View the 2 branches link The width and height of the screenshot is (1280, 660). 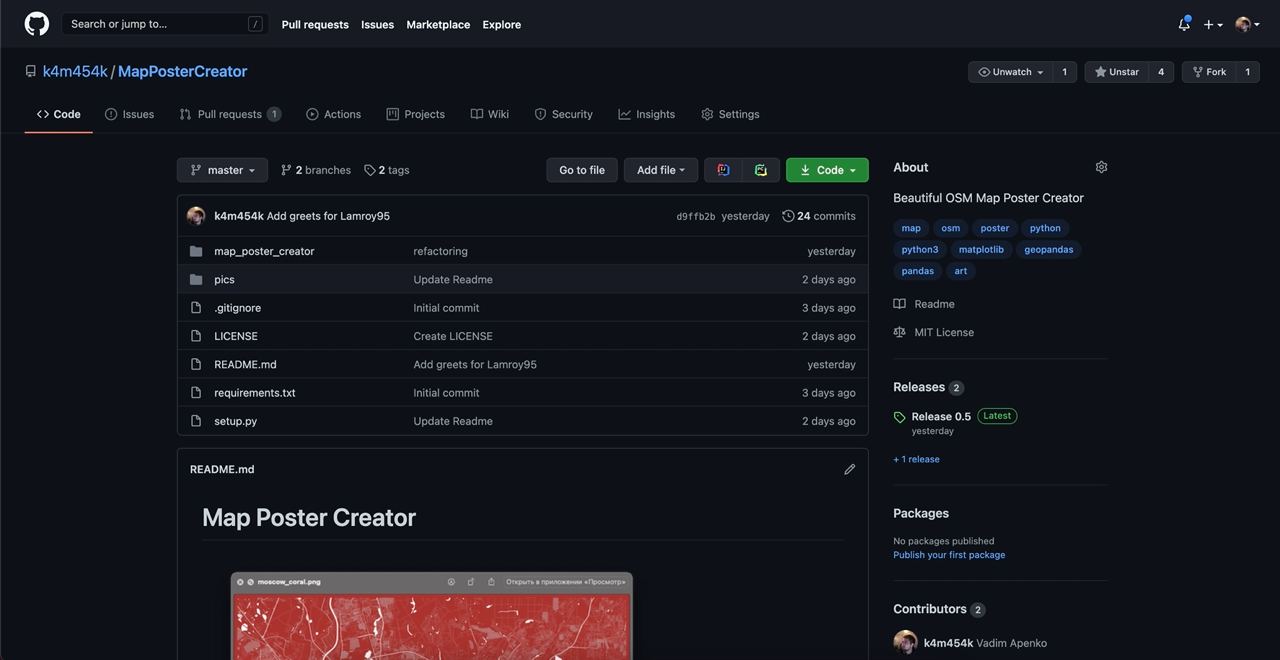(x=316, y=170)
